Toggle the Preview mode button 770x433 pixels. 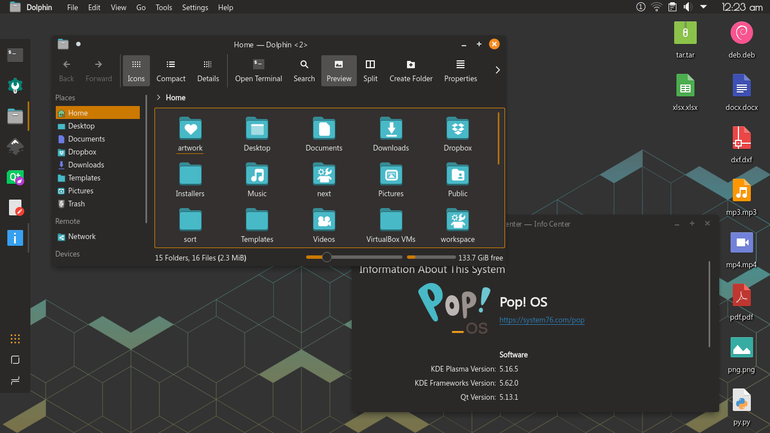point(339,71)
